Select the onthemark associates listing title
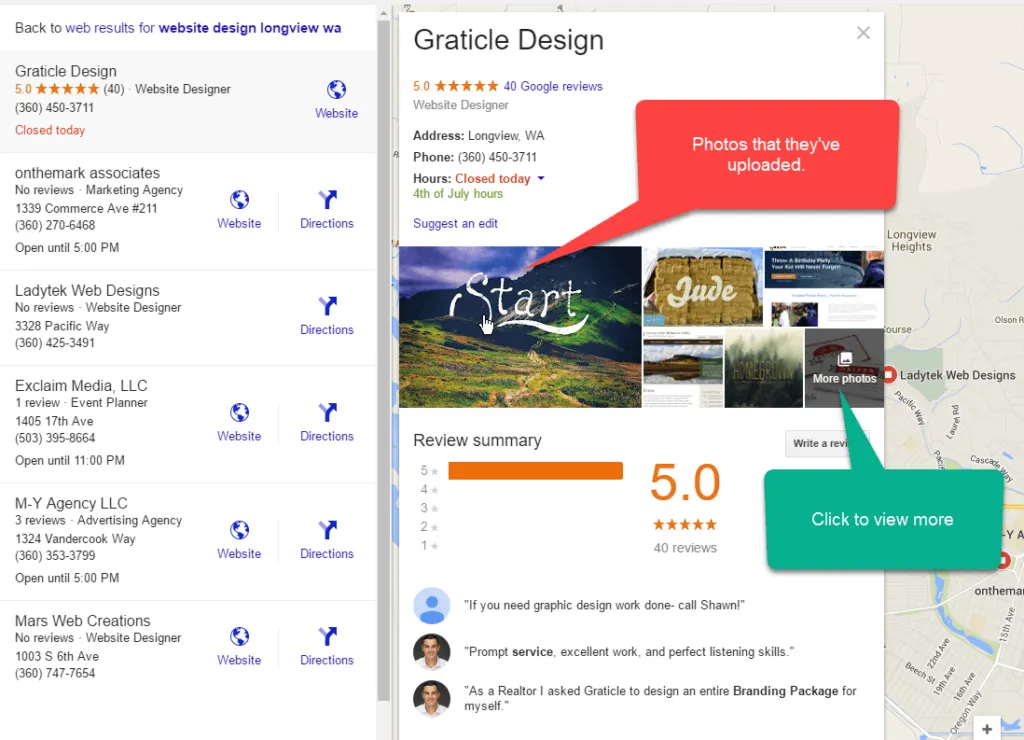 (x=88, y=173)
